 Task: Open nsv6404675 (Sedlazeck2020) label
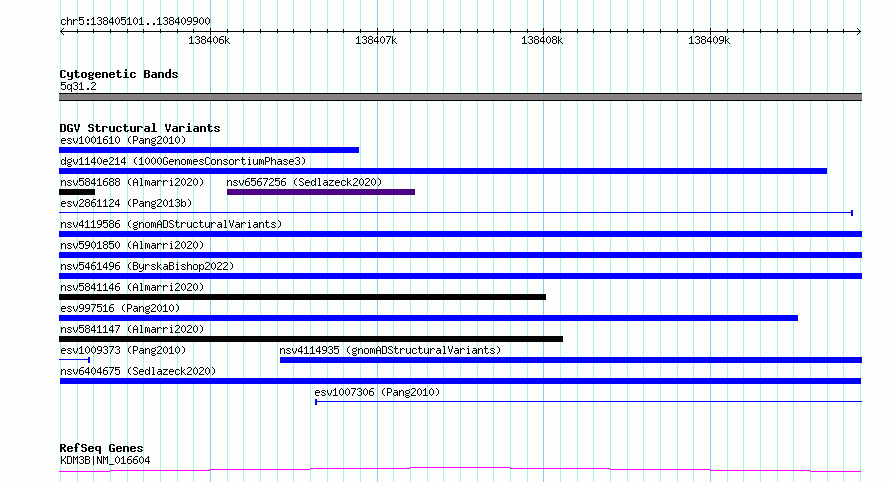pos(138,371)
